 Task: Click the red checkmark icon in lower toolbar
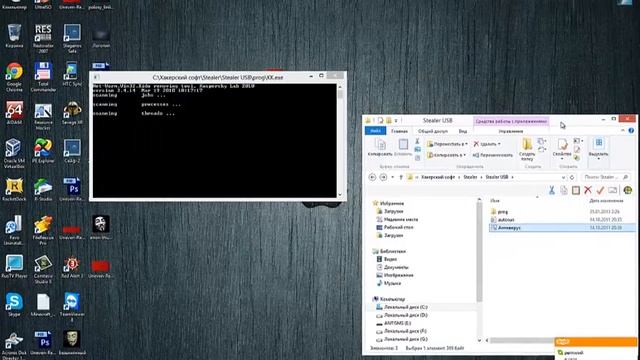(600, 190)
